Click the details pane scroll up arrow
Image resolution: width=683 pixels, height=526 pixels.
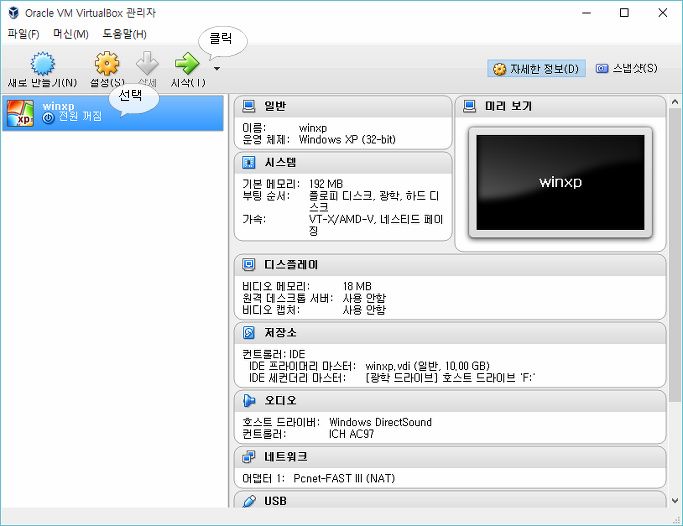click(x=675, y=102)
